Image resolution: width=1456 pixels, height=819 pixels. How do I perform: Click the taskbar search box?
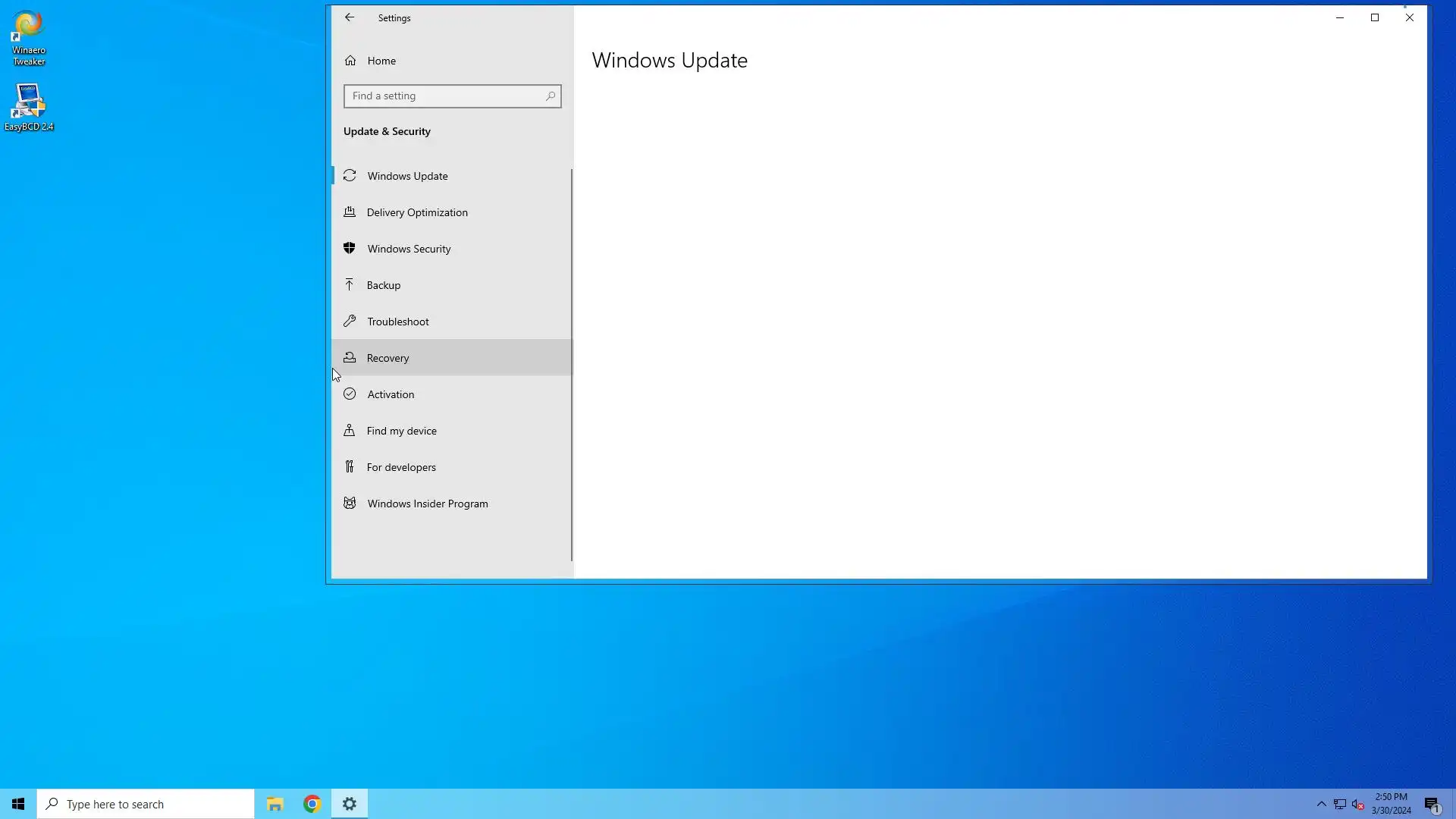(x=146, y=804)
